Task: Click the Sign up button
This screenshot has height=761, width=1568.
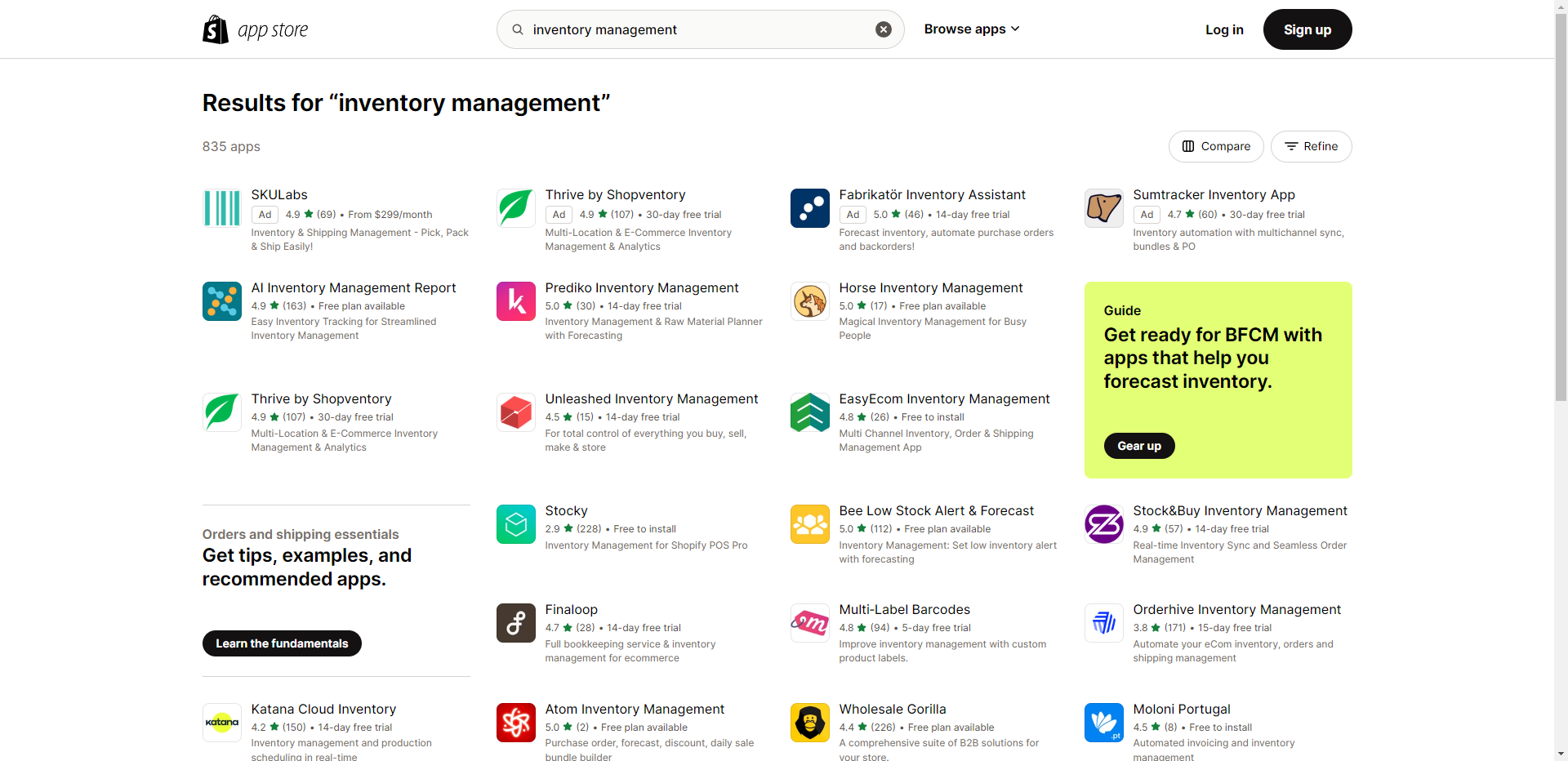Action: pos(1307,29)
